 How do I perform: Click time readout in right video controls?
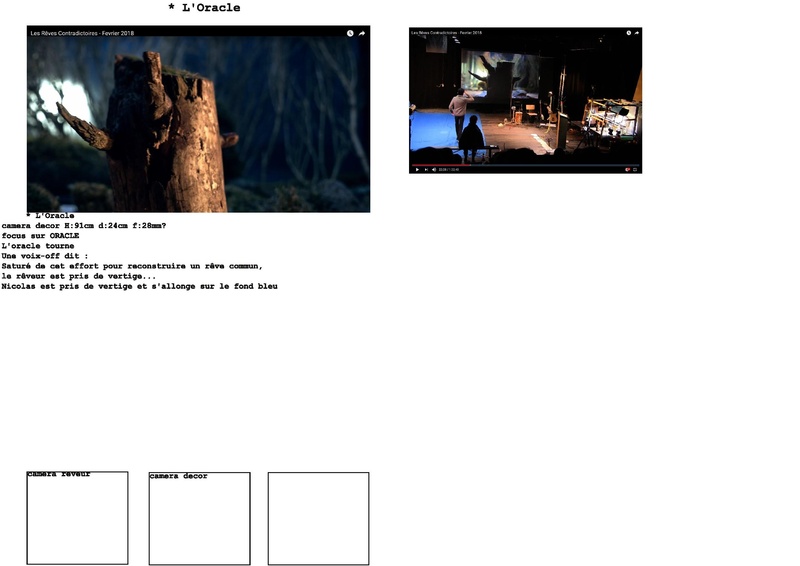pos(448,169)
